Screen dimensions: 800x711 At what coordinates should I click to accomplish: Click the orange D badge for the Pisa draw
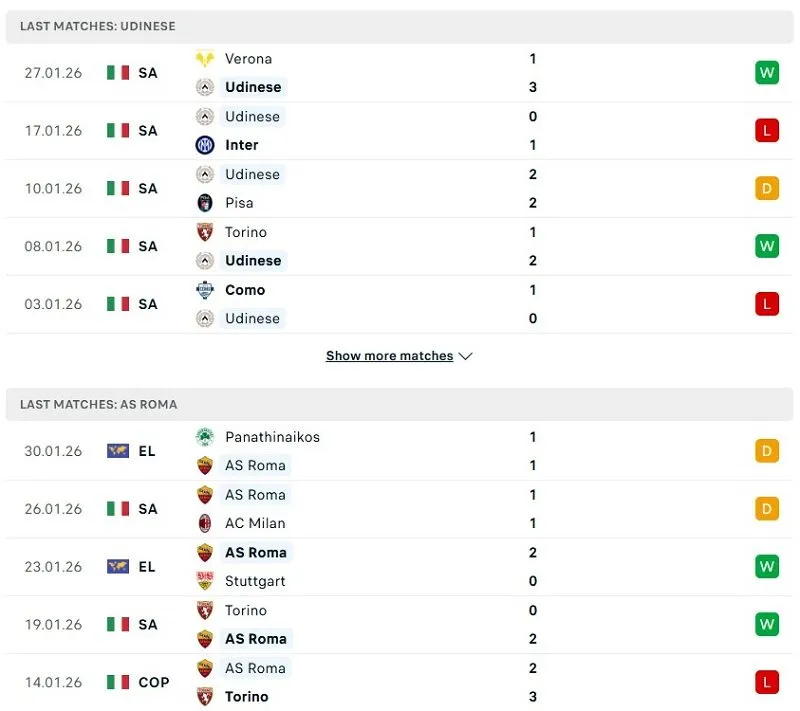(767, 188)
